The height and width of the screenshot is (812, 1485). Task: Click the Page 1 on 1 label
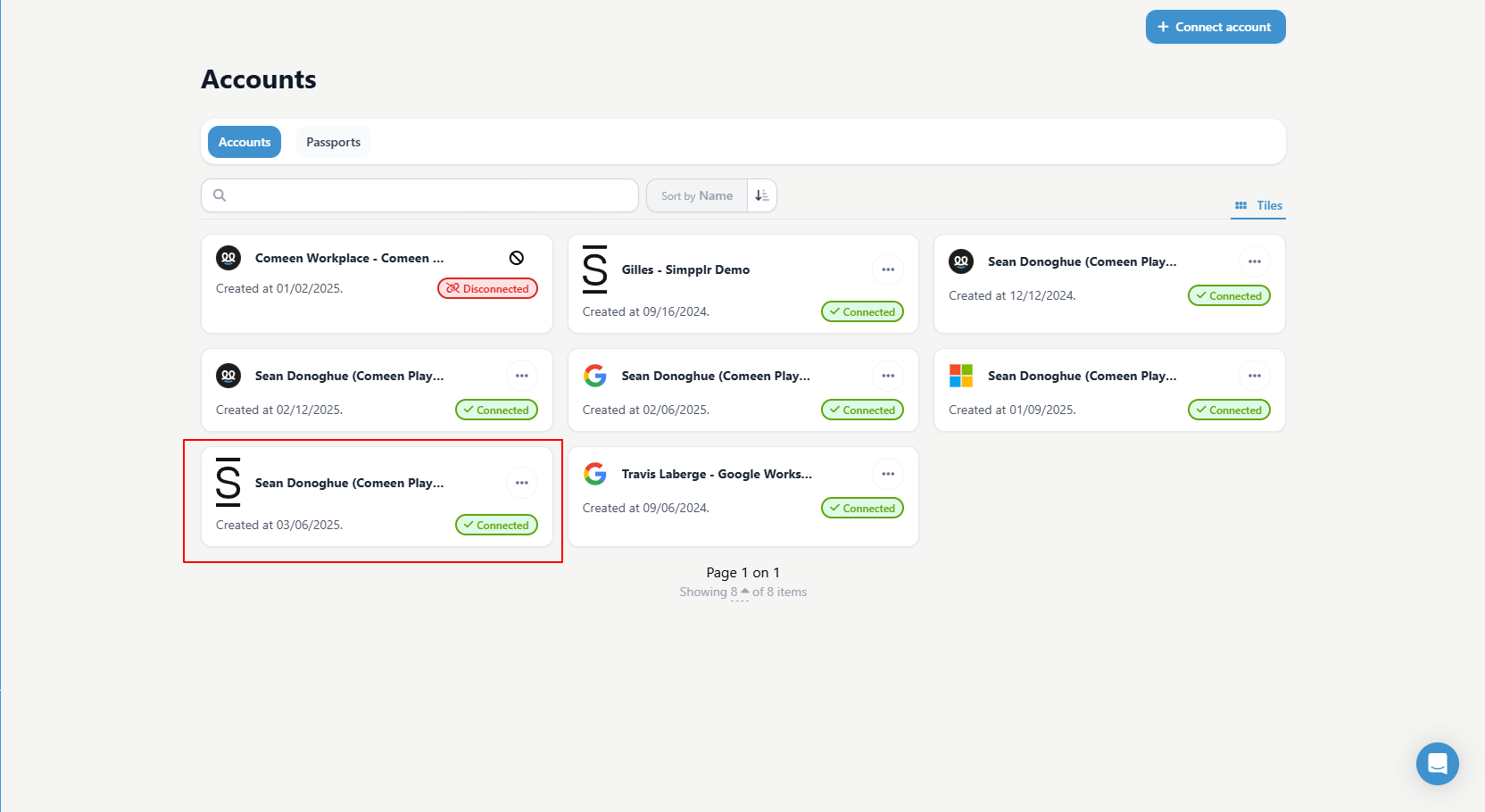pyautogui.click(x=742, y=573)
